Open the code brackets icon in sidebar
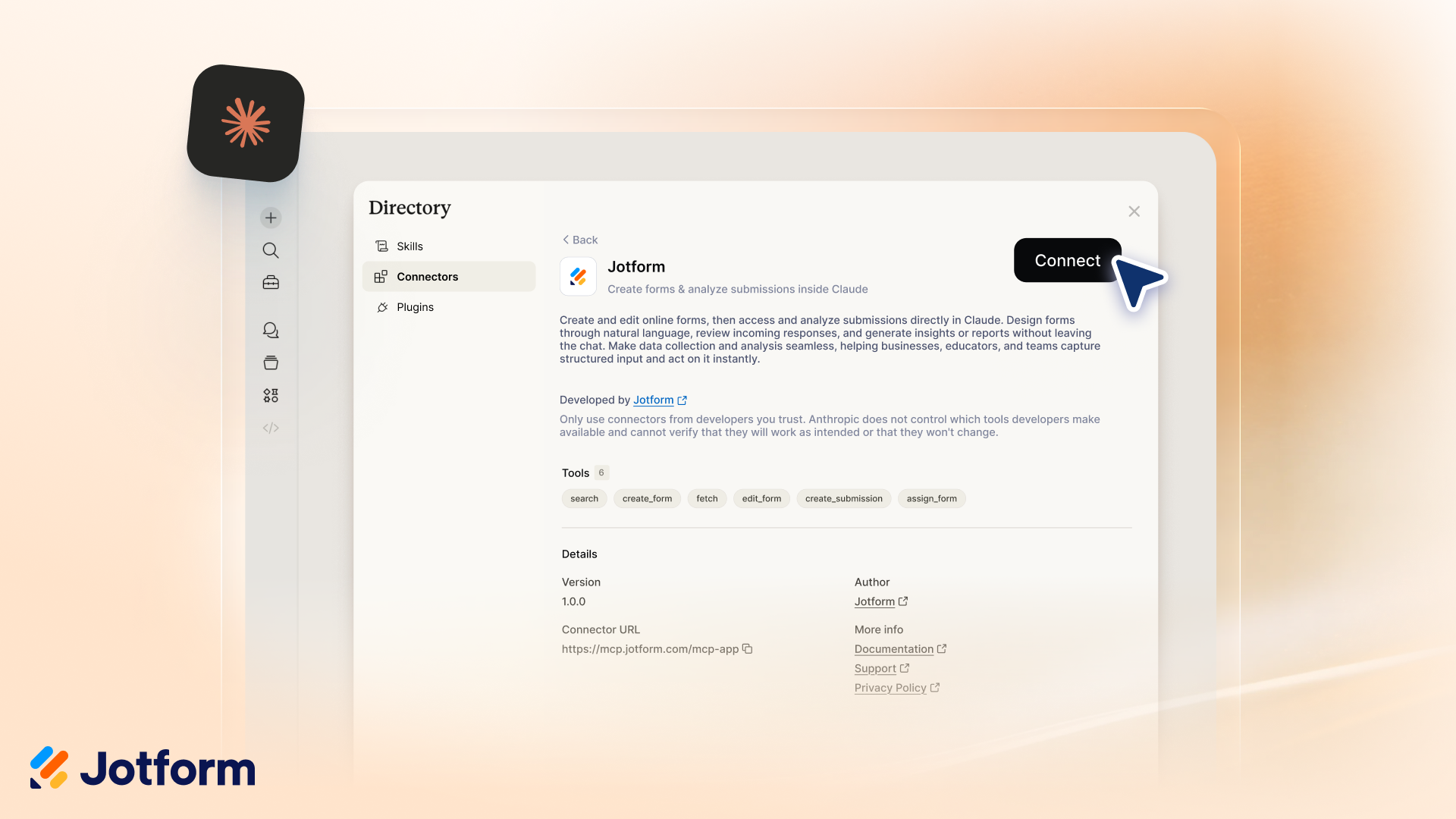The height and width of the screenshot is (819, 1456). click(271, 428)
